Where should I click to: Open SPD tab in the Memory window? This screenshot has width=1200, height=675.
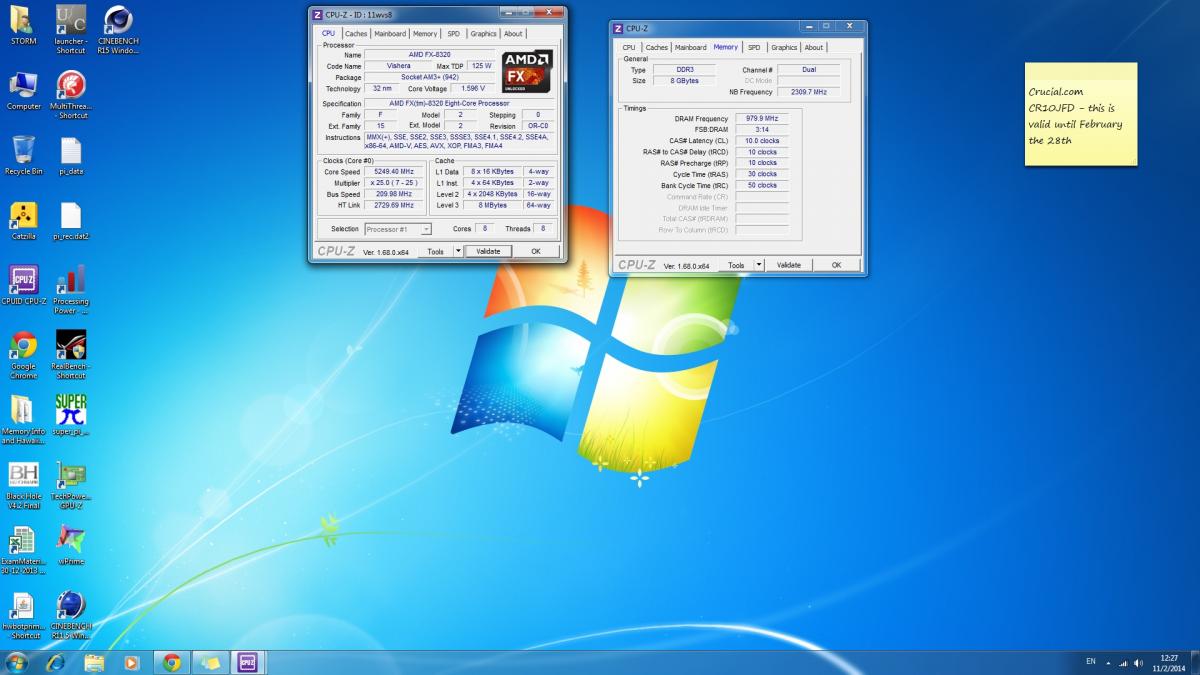[x=754, y=47]
